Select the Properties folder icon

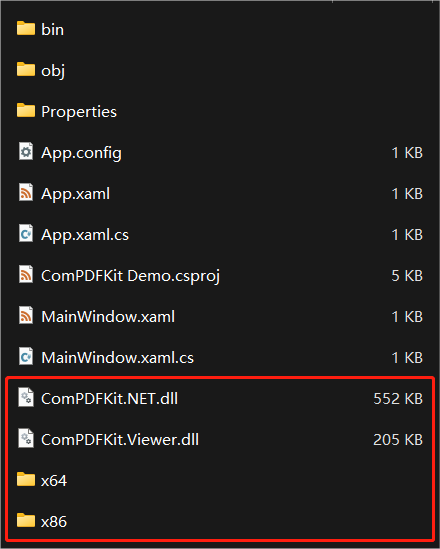26,110
